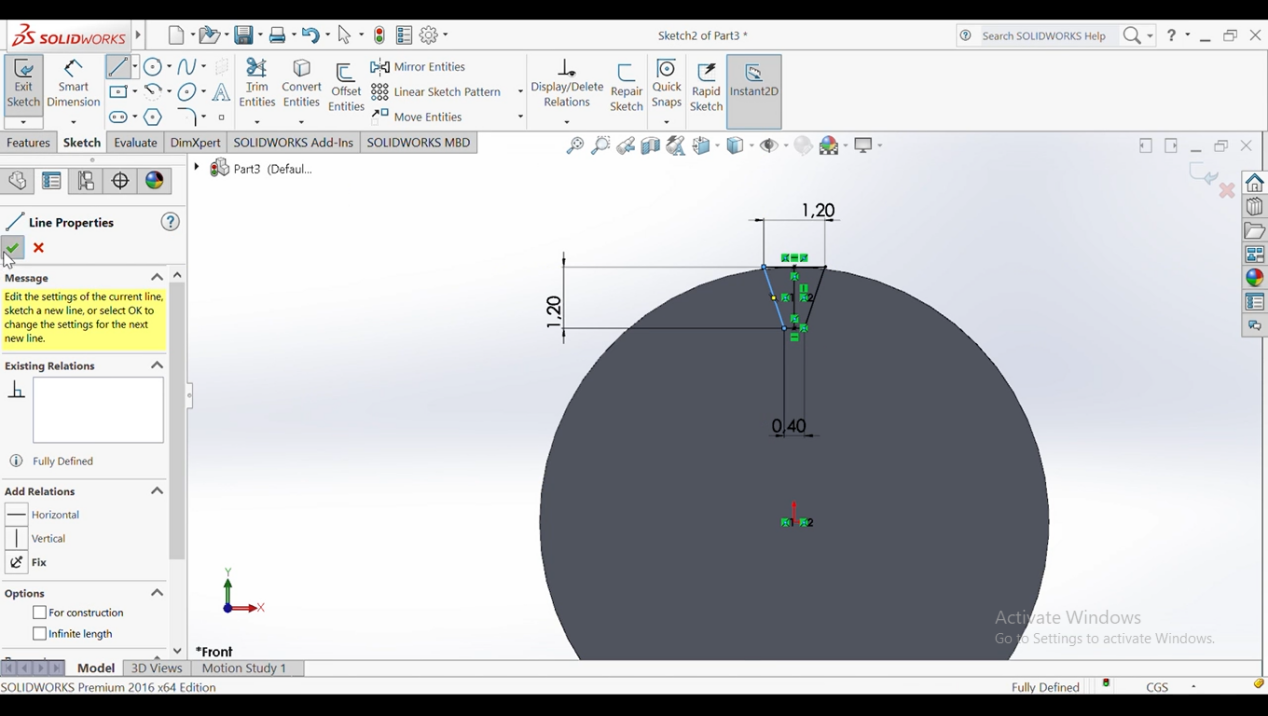Switch to 3D Views bottom tab
1268x716 pixels.
tap(157, 668)
